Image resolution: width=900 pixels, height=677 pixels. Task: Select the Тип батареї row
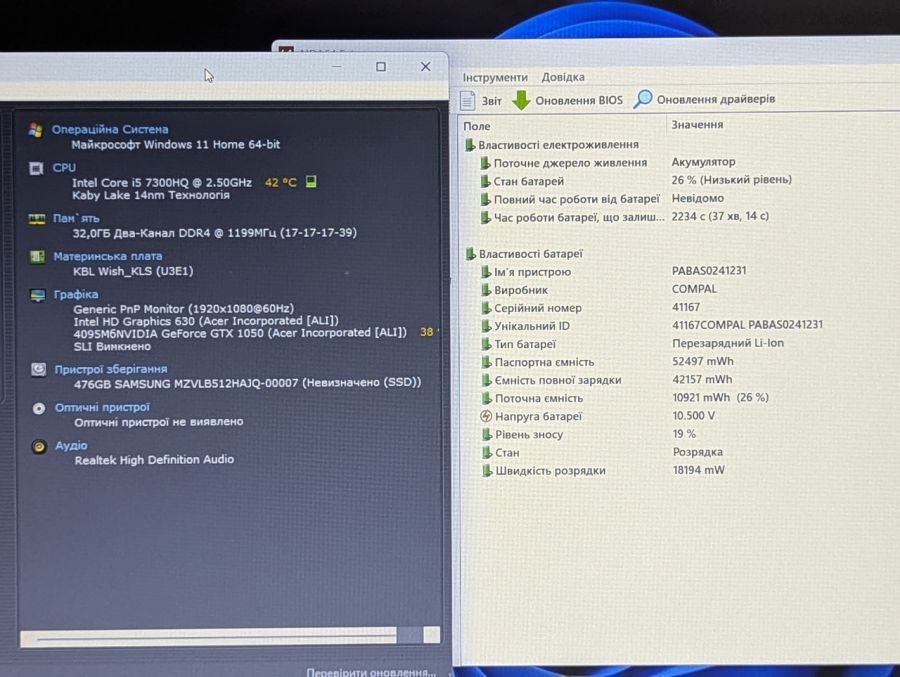coord(633,343)
